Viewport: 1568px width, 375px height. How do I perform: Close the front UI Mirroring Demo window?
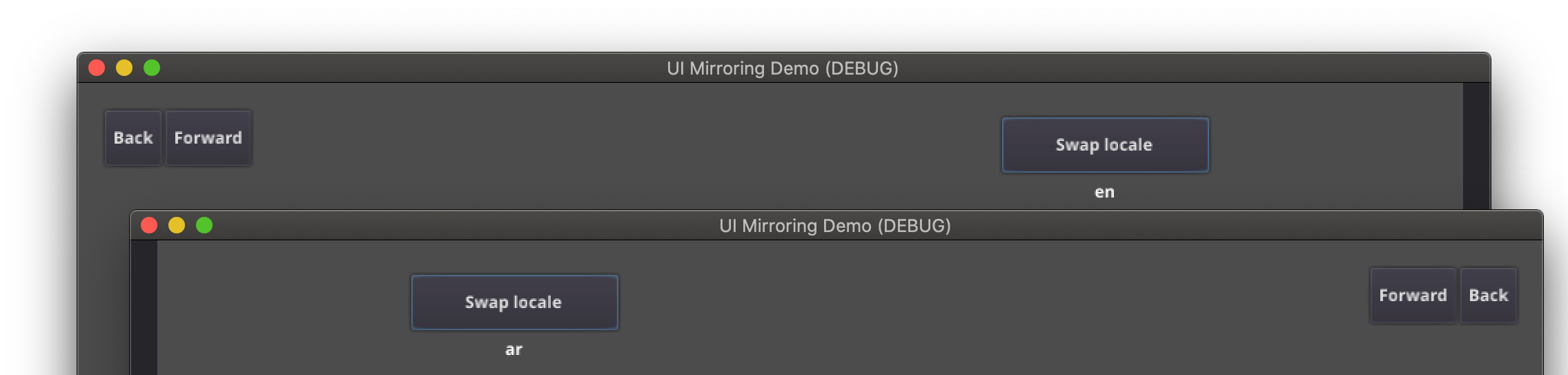coord(149,225)
